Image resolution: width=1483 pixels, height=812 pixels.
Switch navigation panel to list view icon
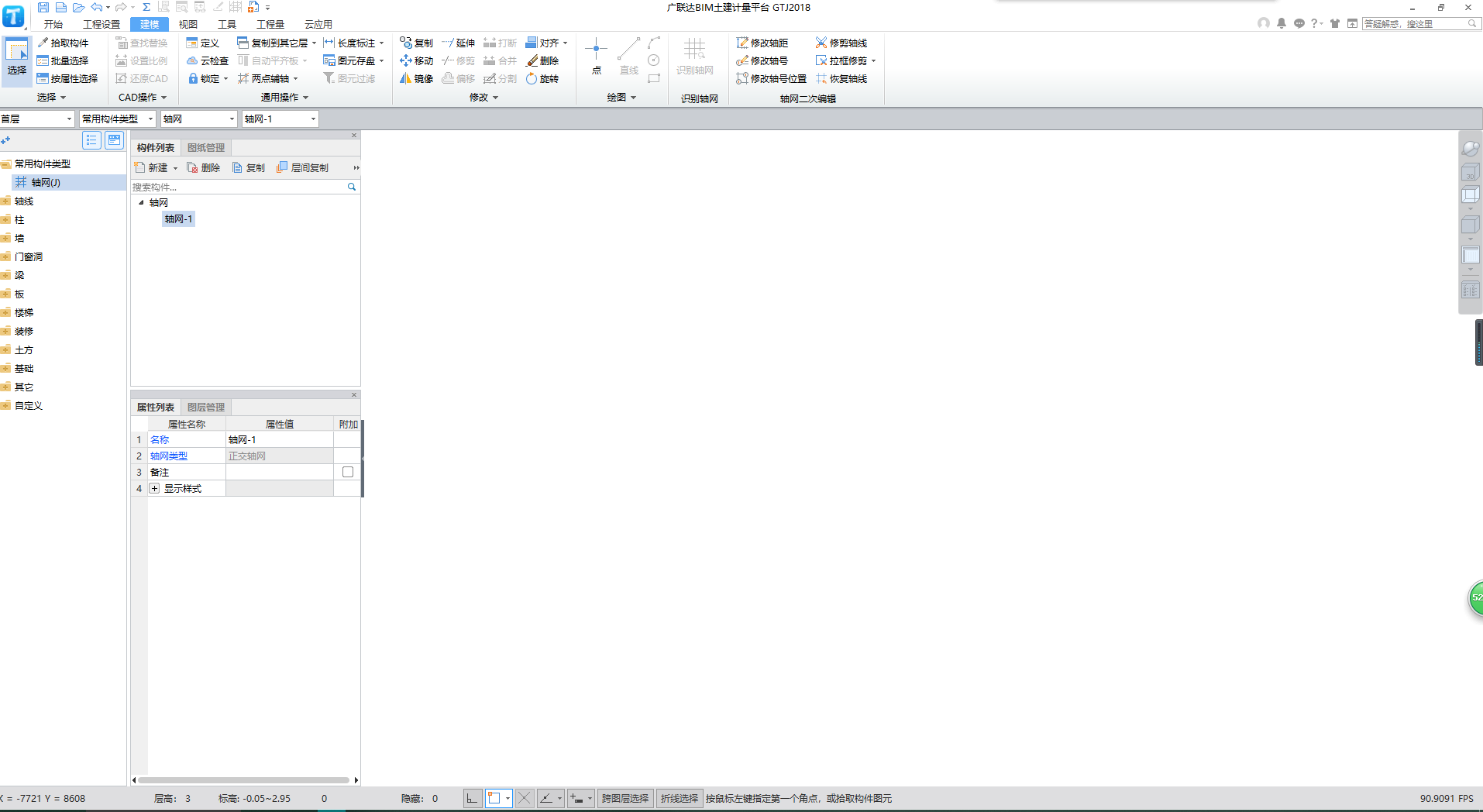[91, 140]
